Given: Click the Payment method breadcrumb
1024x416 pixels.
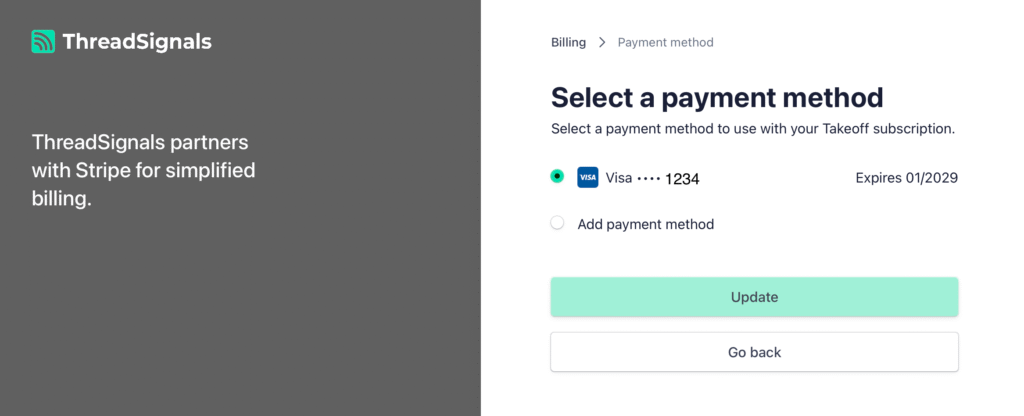Looking at the screenshot, I should 665,42.
